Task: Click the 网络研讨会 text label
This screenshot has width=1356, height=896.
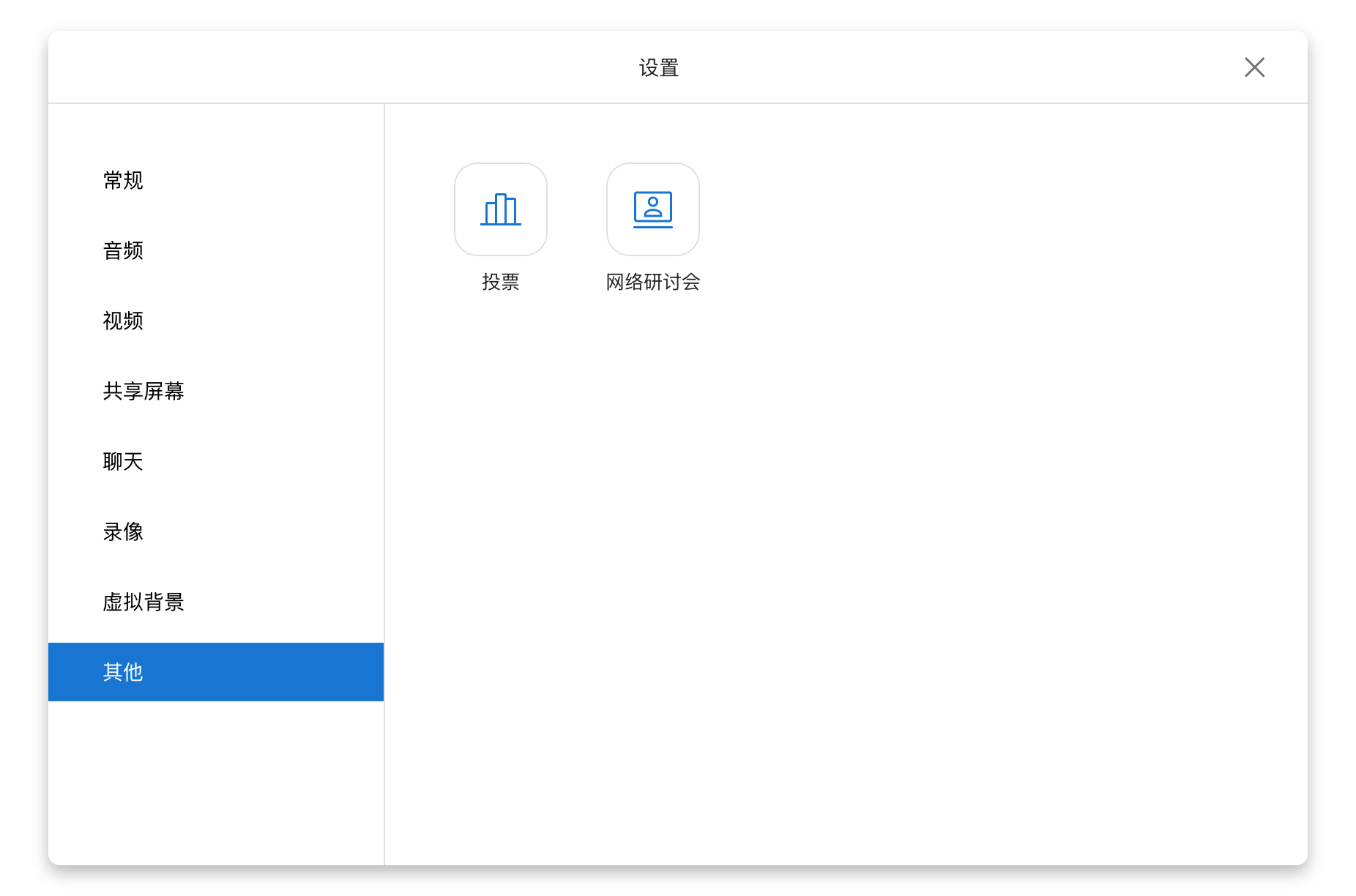Action: click(x=652, y=282)
